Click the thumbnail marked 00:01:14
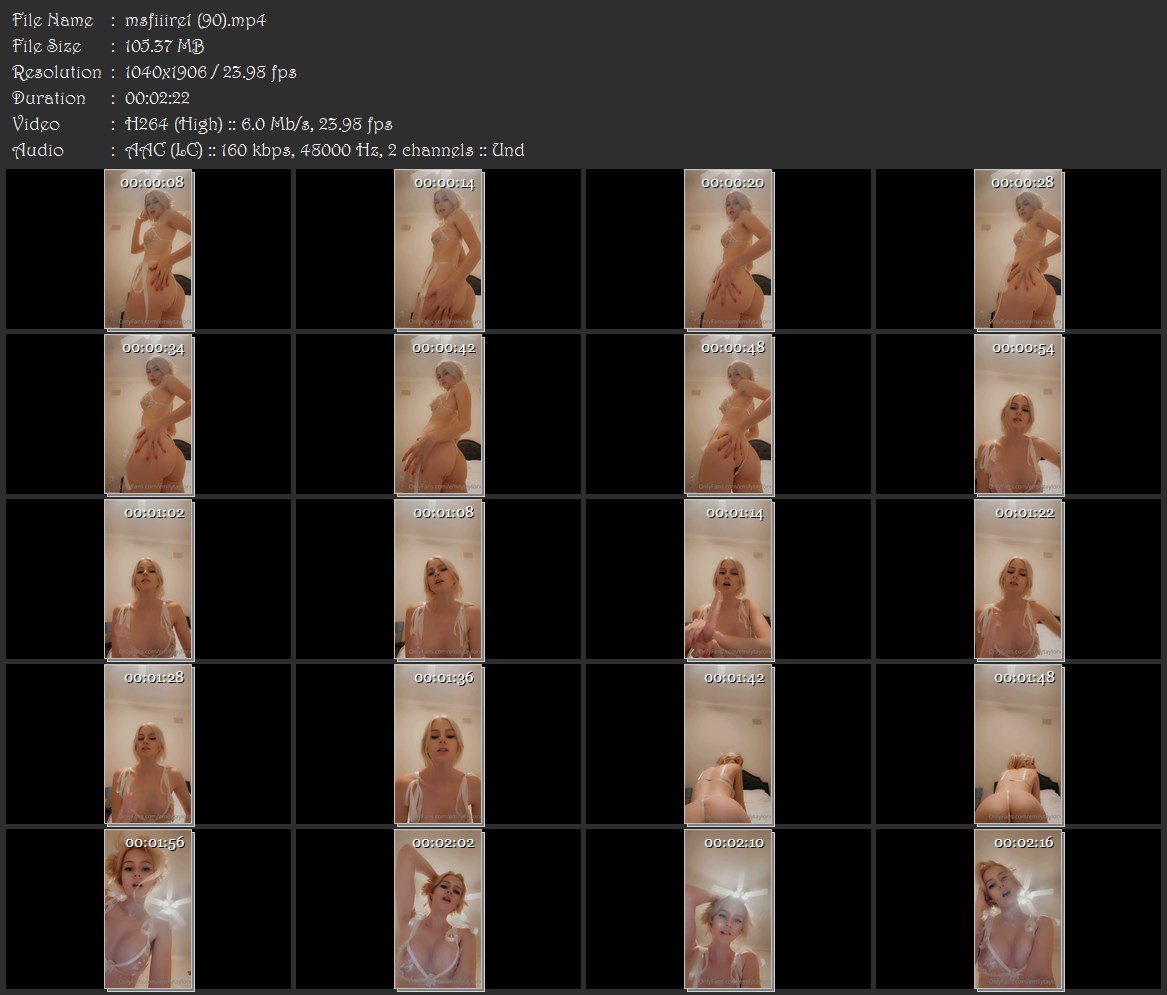This screenshot has width=1167, height=995. [x=729, y=580]
